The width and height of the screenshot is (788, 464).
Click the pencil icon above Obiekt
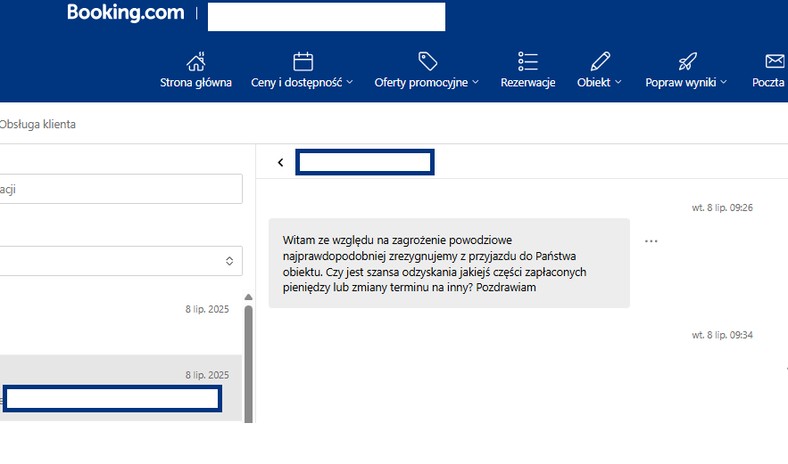(x=600, y=61)
